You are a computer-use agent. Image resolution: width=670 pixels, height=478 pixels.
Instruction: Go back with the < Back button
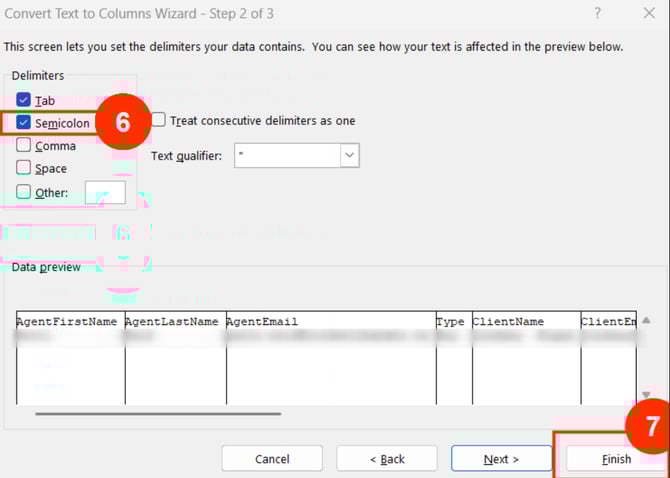386,459
